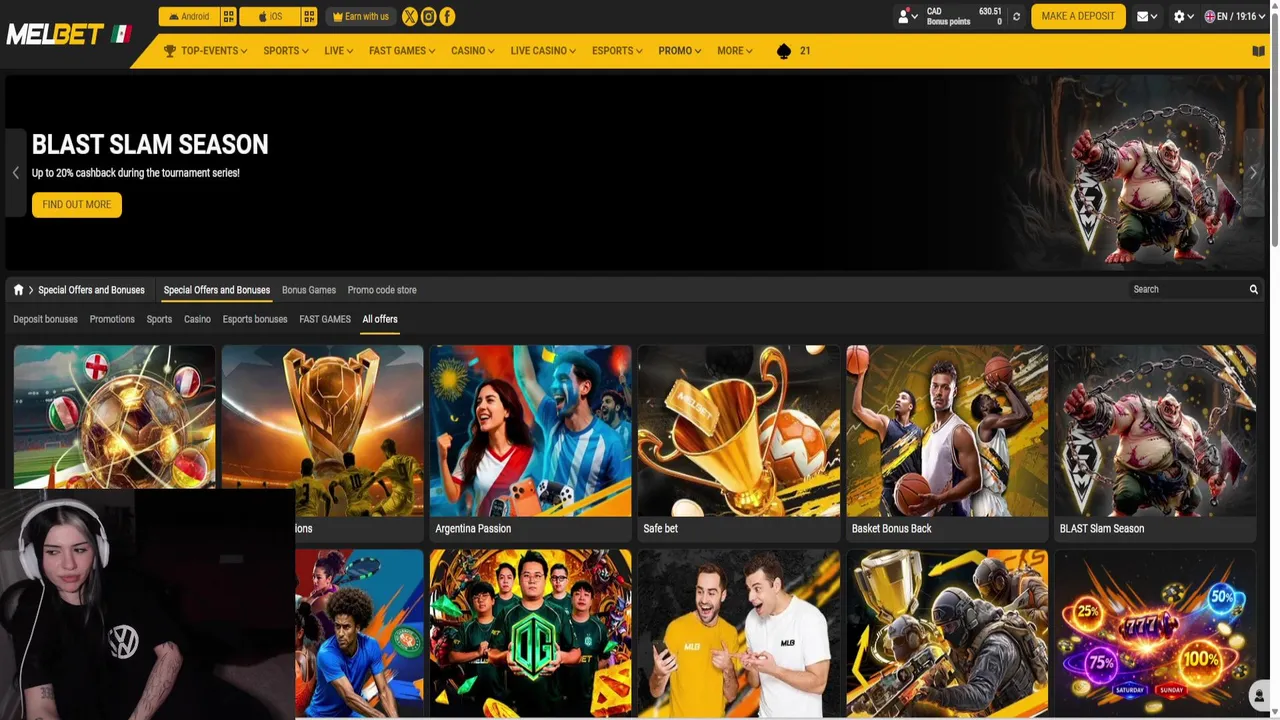Image resolution: width=1280 pixels, height=720 pixels.
Task: Open the OG esports team offer
Action: coord(530,633)
